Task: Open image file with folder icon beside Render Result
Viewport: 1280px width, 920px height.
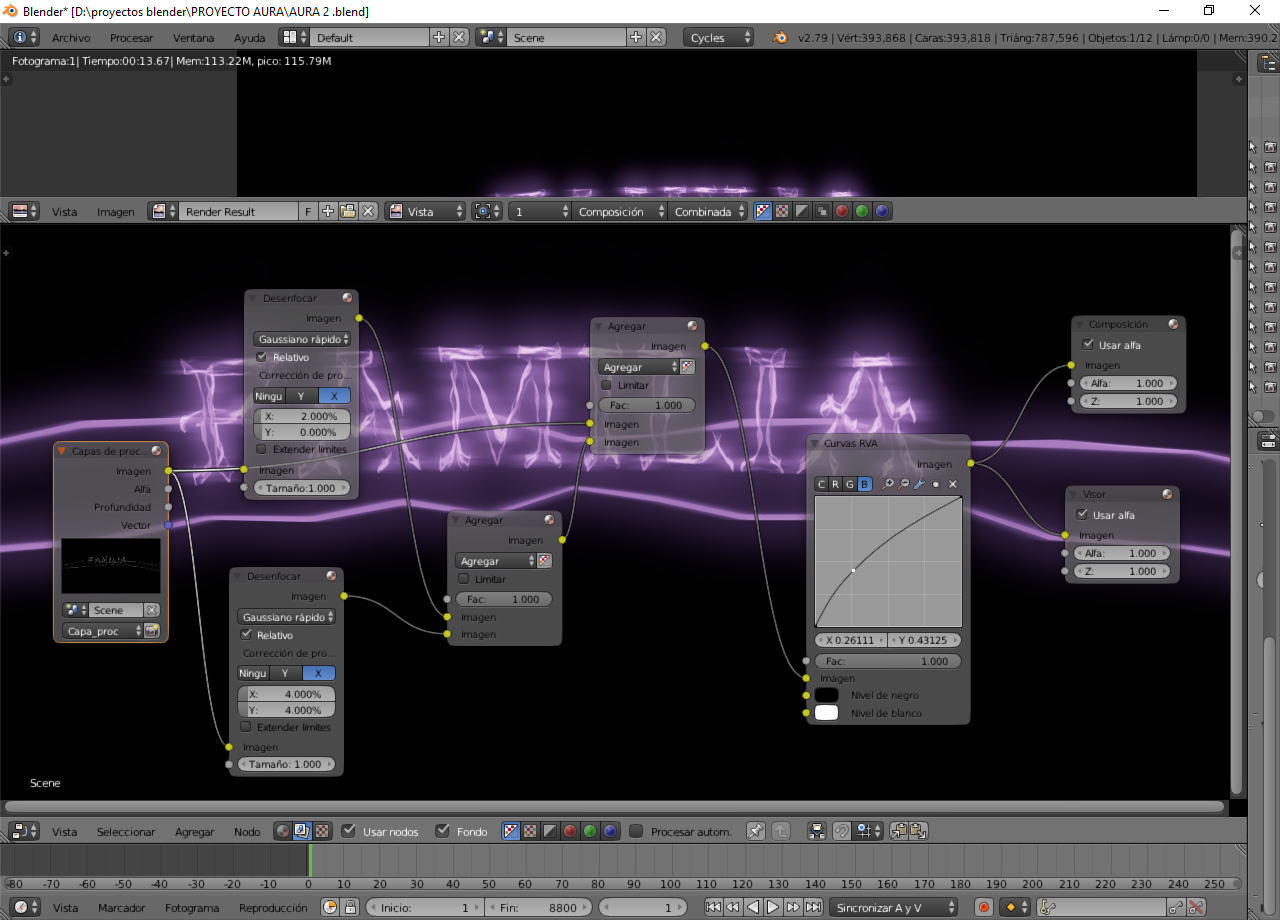Action: click(x=347, y=211)
